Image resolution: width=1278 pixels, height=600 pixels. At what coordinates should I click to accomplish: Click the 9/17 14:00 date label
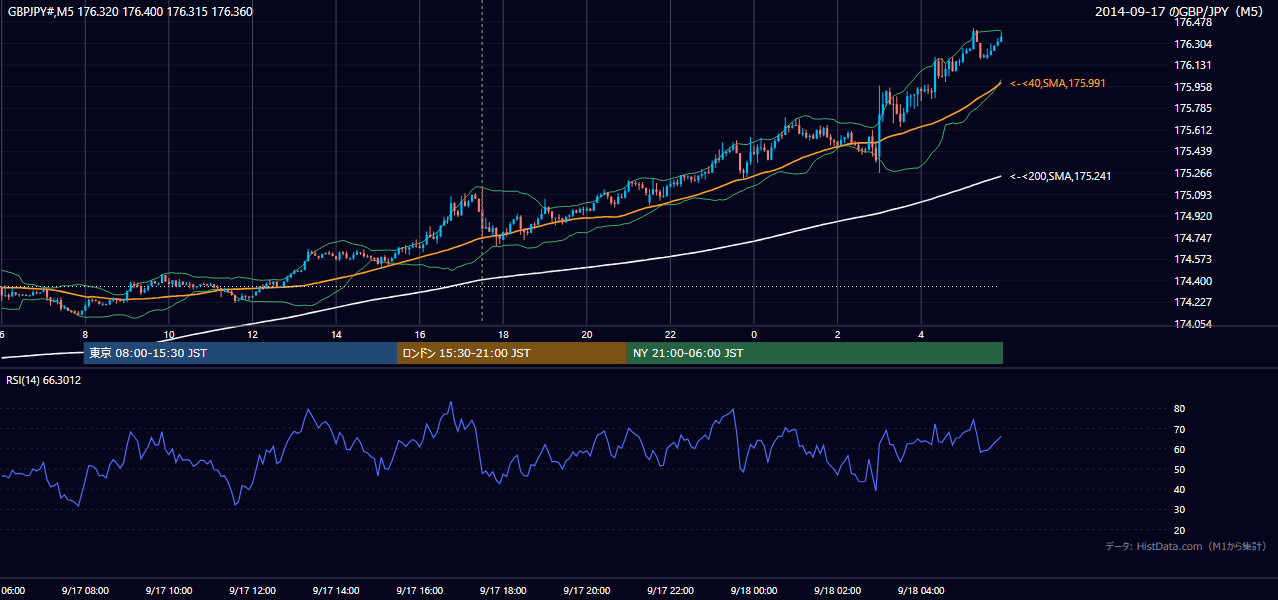coord(336,591)
